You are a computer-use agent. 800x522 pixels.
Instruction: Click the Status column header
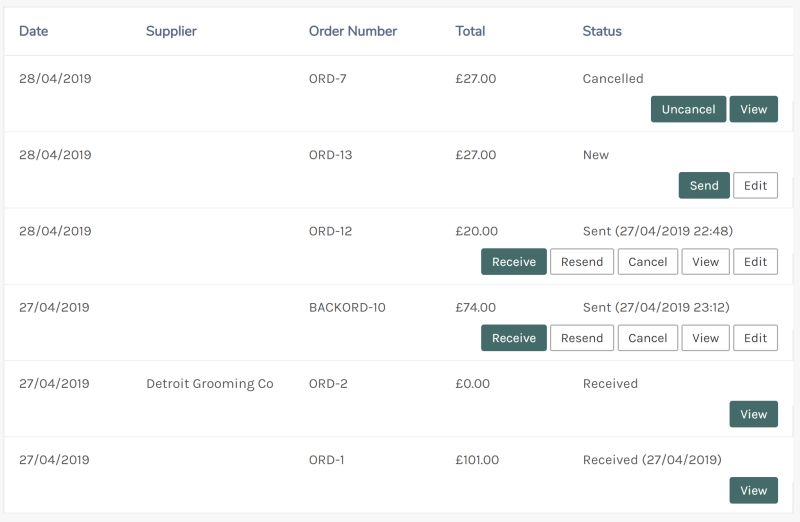[x=602, y=31]
